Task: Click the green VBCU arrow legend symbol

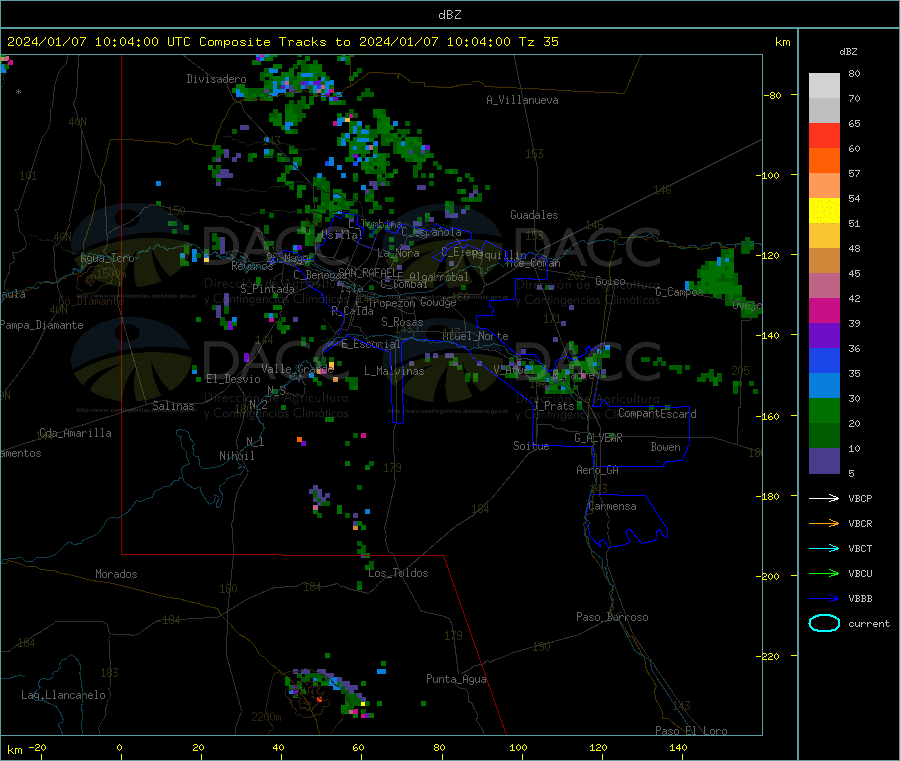Action: pyautogui.click(x=824, y=573)
